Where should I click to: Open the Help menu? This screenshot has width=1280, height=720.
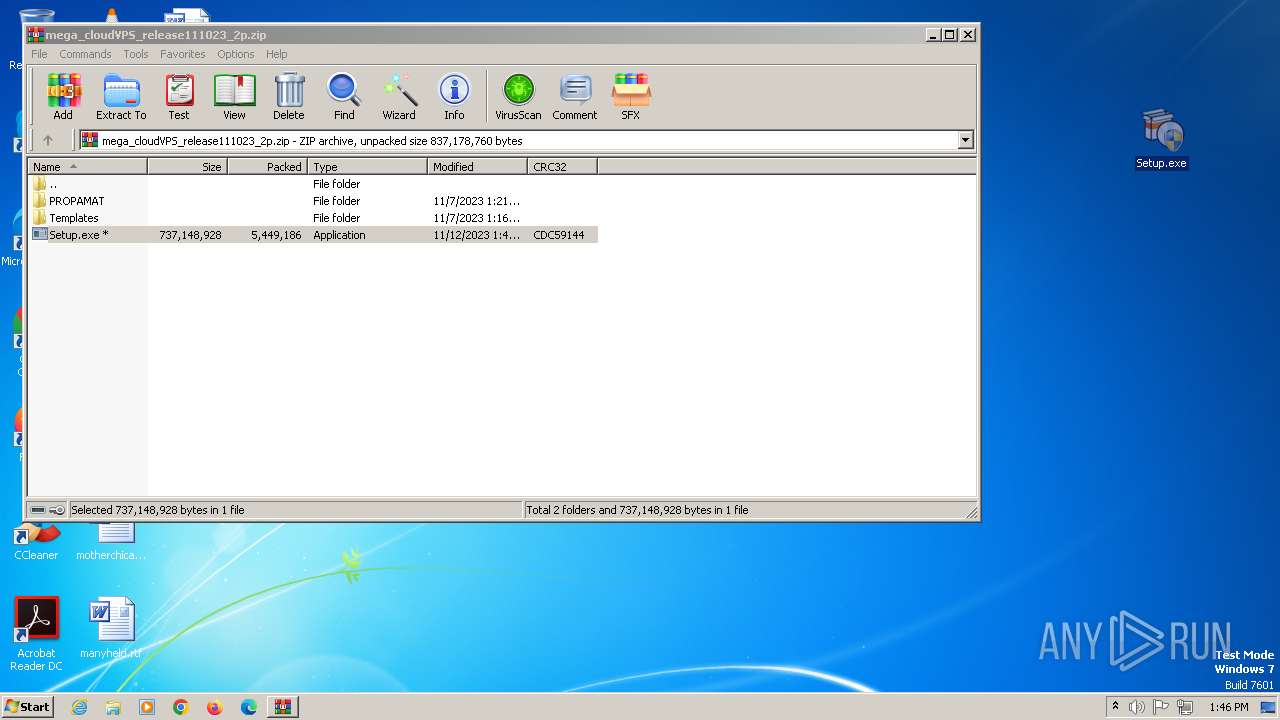click(x=277, y=54)
